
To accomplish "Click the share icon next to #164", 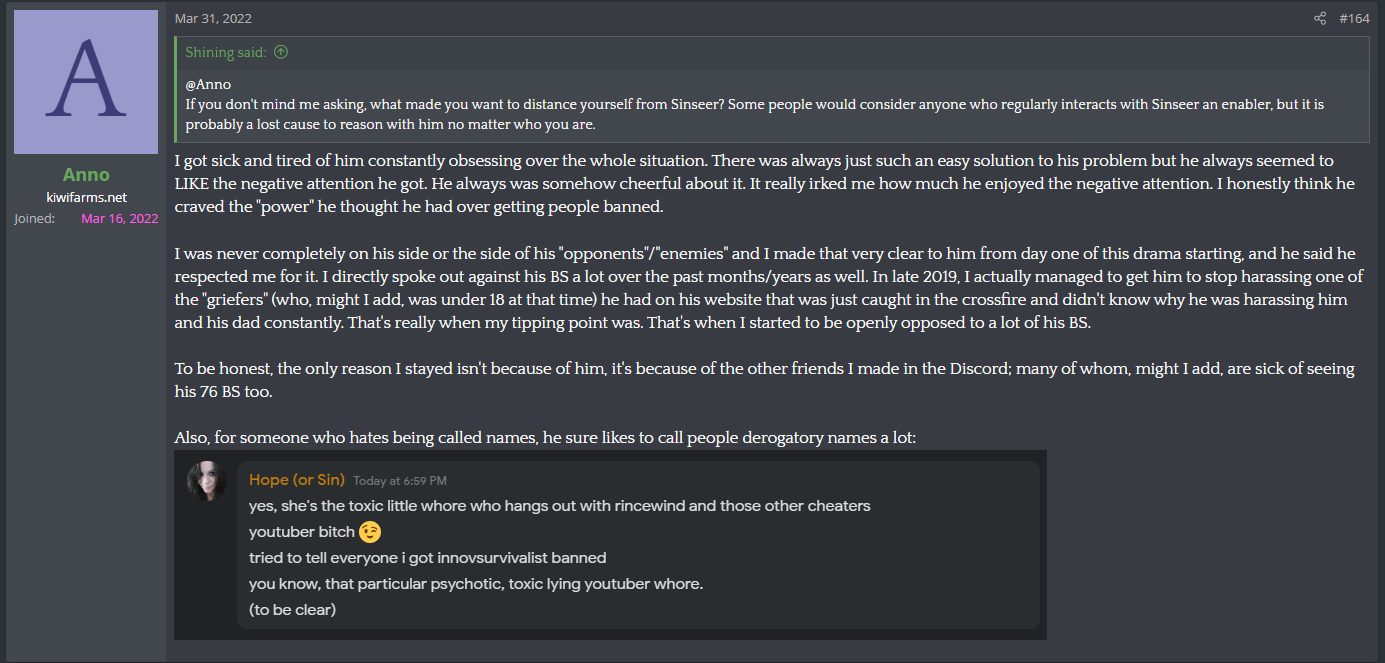I will [x=1320, y=18].
